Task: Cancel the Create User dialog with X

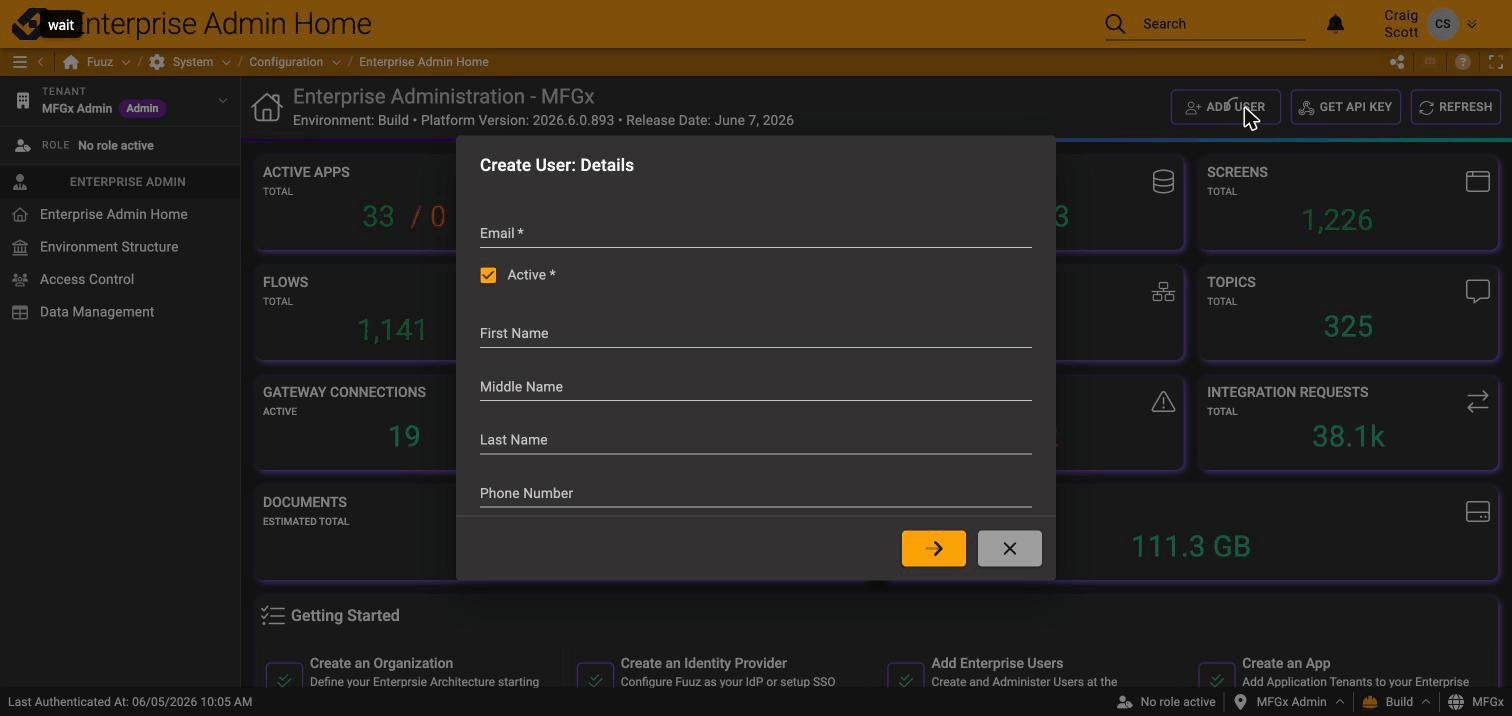Action: [1009, 548]
